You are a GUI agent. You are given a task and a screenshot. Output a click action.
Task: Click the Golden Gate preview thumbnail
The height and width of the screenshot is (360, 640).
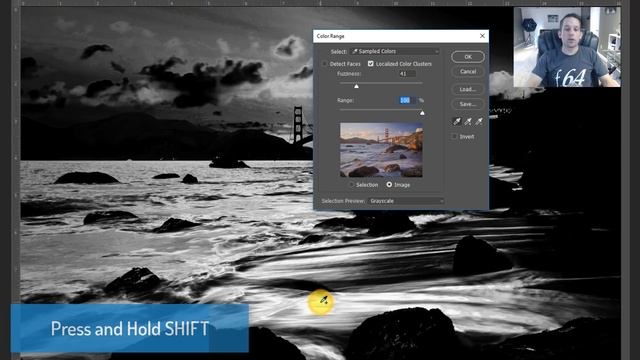click(381, 150)
